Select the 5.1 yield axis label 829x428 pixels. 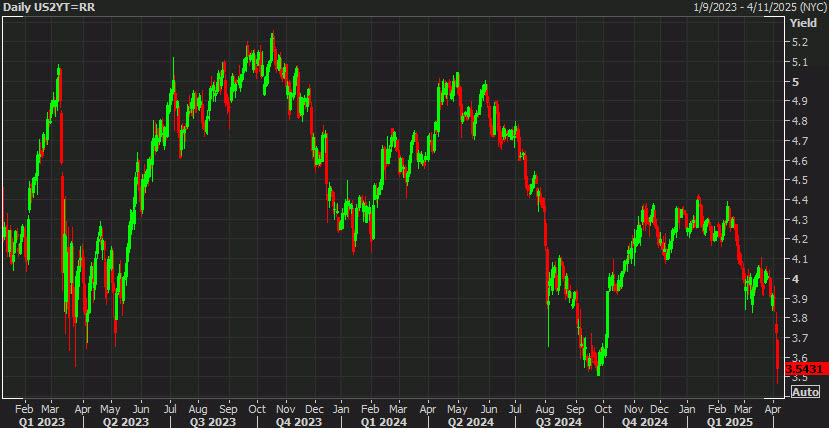[x=798, y=62]
